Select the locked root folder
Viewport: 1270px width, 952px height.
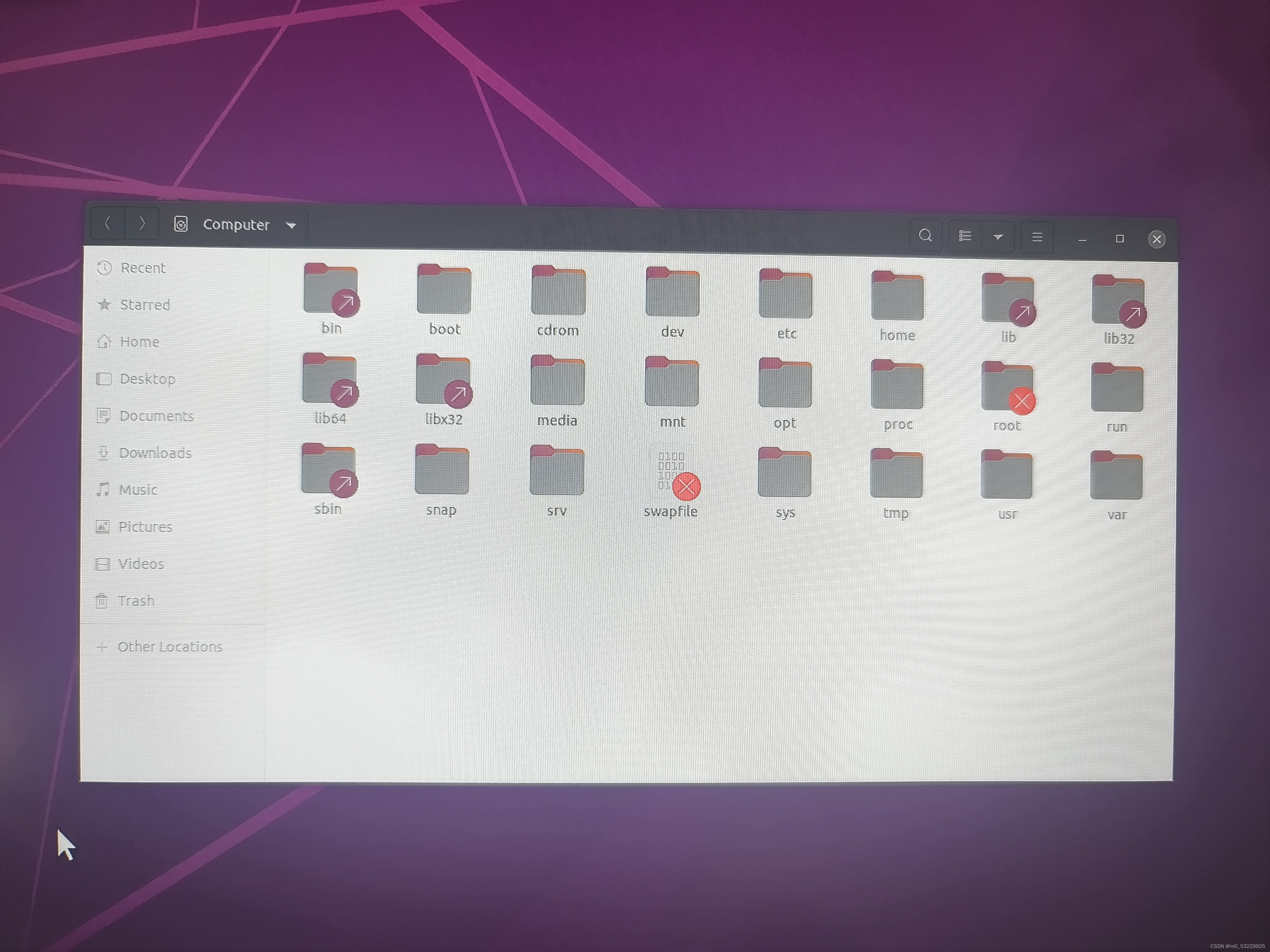(x=1008, y=388)
